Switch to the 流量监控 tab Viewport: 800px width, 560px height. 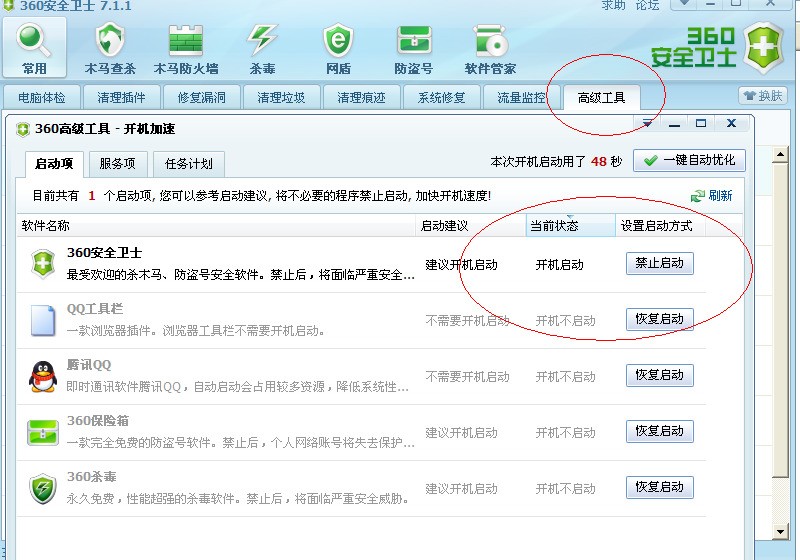[521, 97]
